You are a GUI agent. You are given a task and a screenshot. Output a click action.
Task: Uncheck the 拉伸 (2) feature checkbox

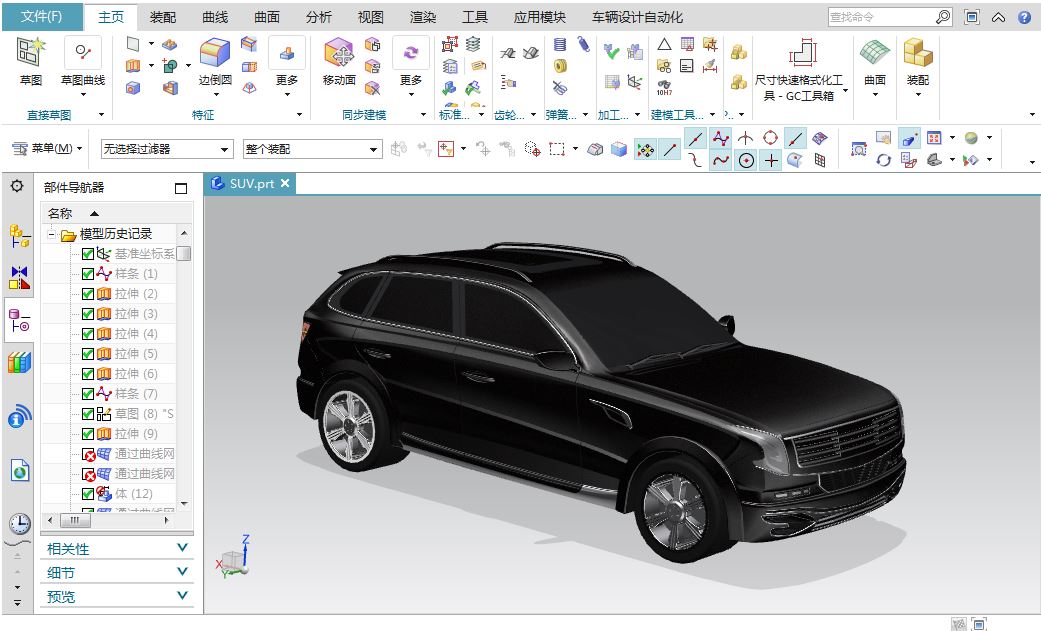(x=89, y=293)
